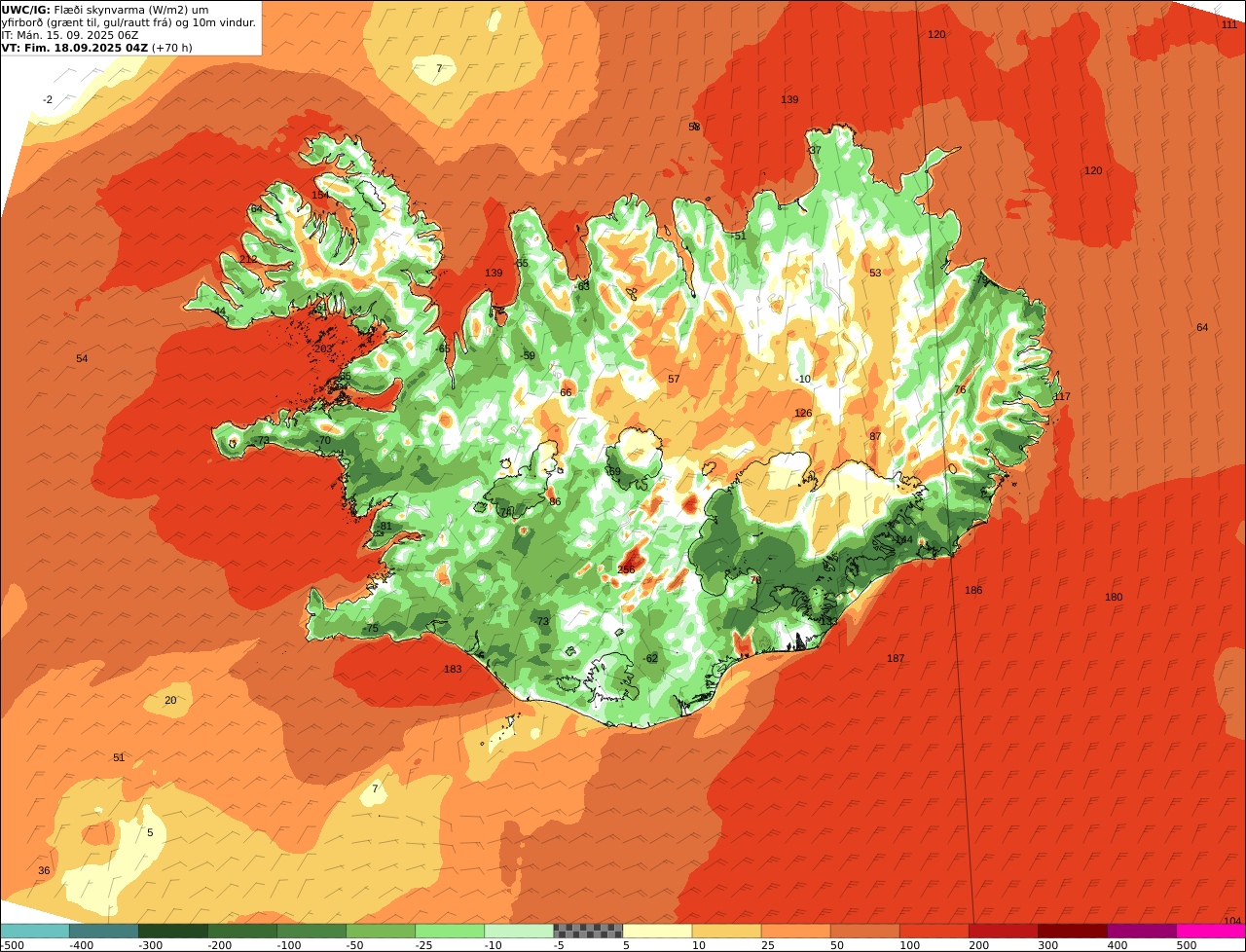Select the 53 value in northeast Iceland

click(x=875, y=274)
